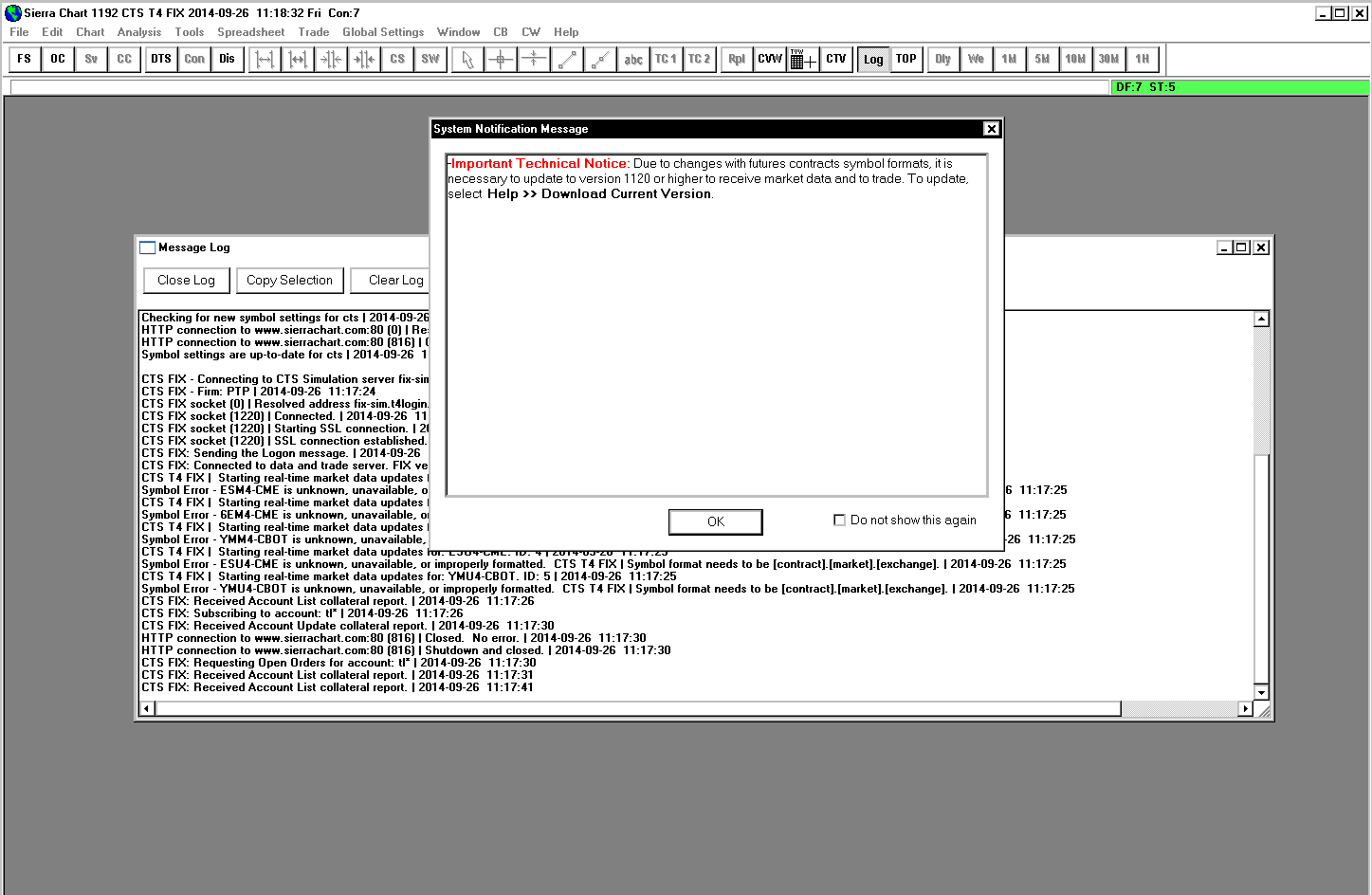Select the 30M timeframe button
Viewport: 1372px width, 895px height.
1109,59
